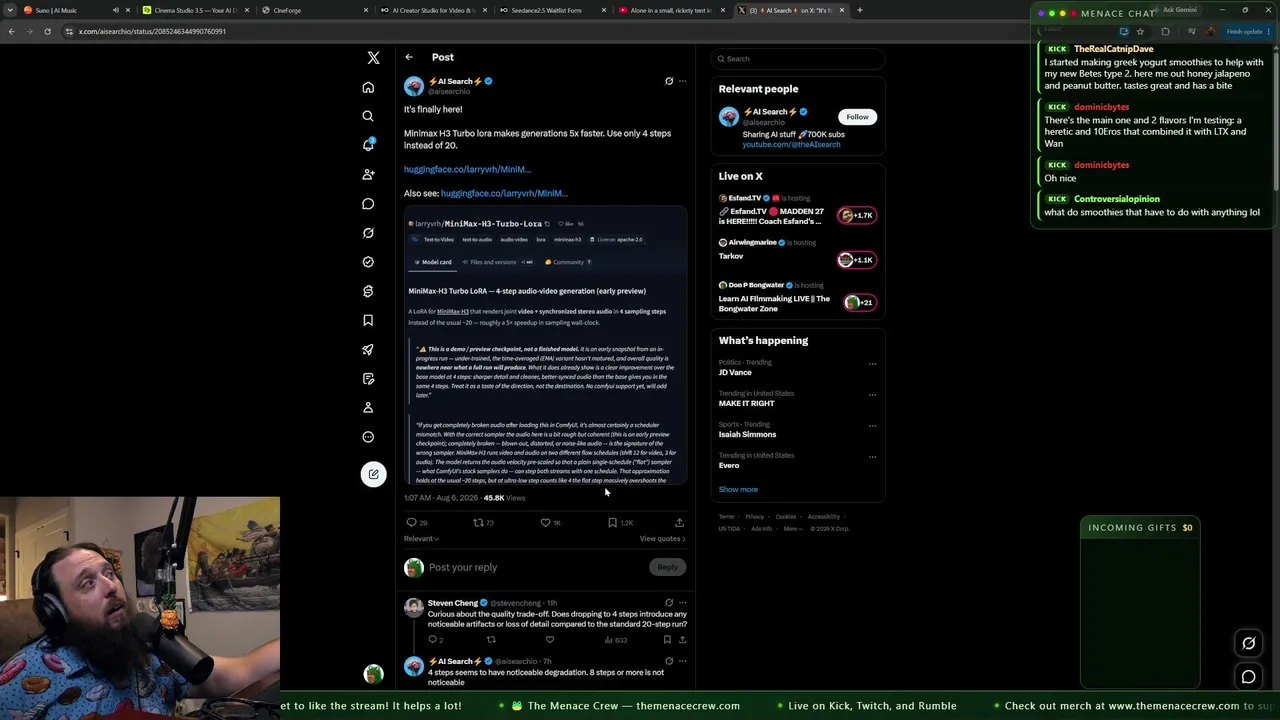Expand the footer More menu
The width and height of the screenshot is (1280, 720).
point(792,529)
